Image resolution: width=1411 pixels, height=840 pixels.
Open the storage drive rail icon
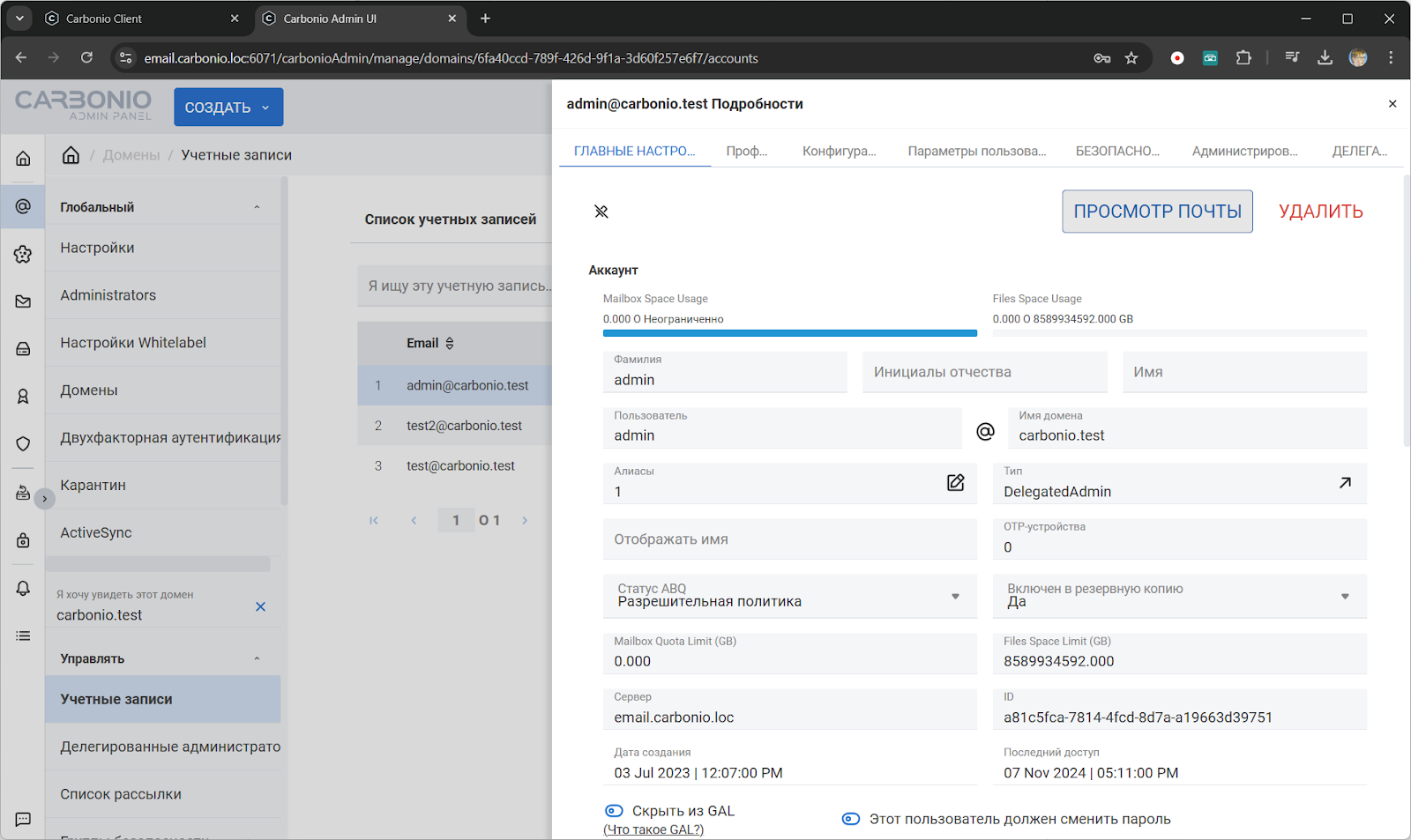click(23, 349)
